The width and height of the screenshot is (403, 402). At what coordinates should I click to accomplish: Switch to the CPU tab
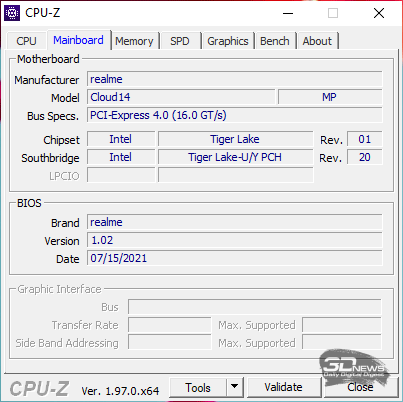tap(26, 41)
